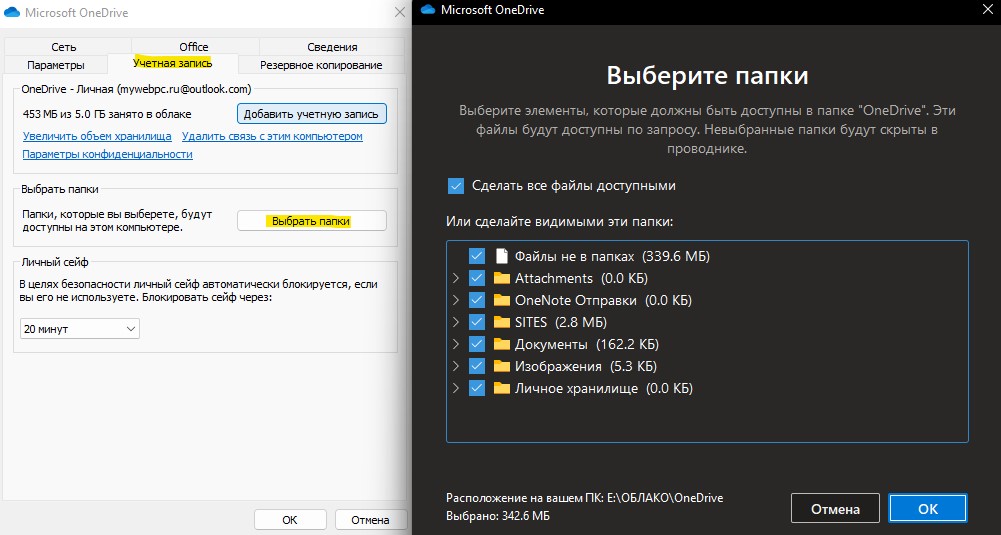Uncheck the Личное хранилище checkbox
The height and width of the screenshot is (535, 1001).
point(477,388)
